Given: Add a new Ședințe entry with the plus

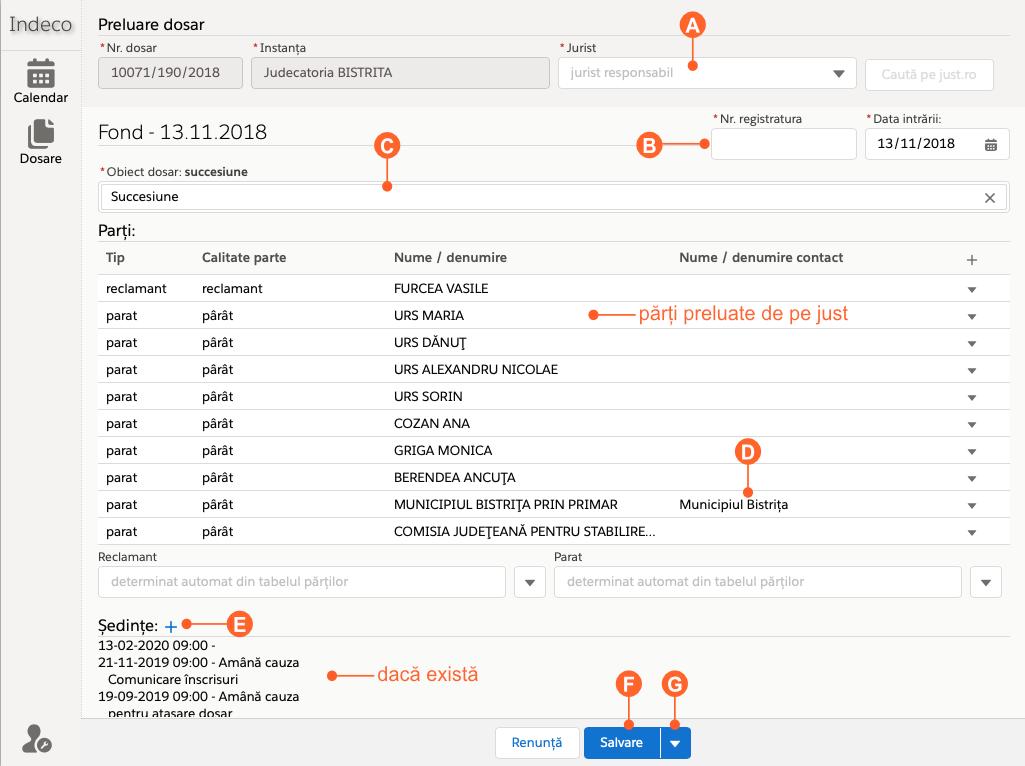Looking at the screenshot, I should (171, 626).
